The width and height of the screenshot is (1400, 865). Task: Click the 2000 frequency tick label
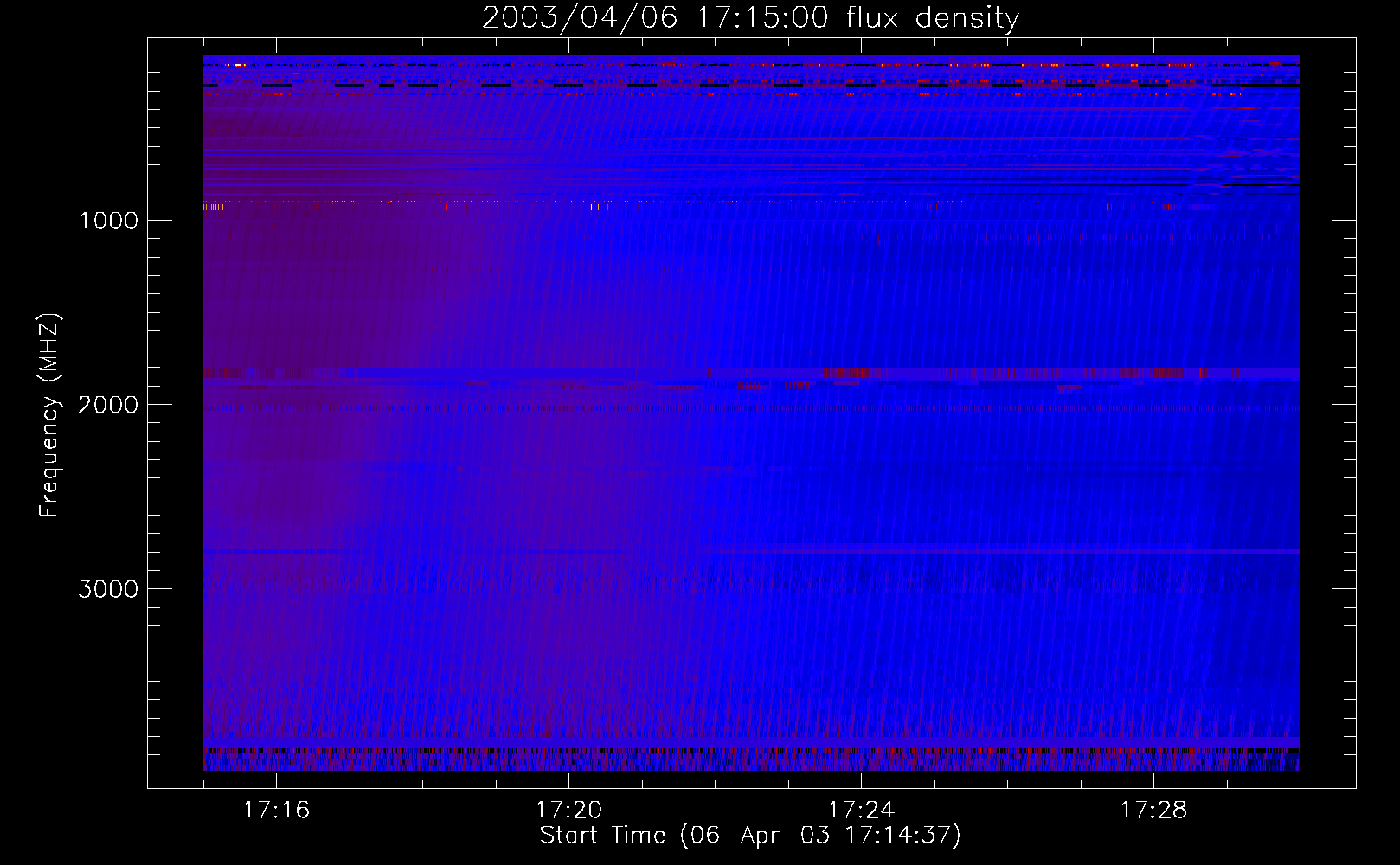tap(108, 405)
